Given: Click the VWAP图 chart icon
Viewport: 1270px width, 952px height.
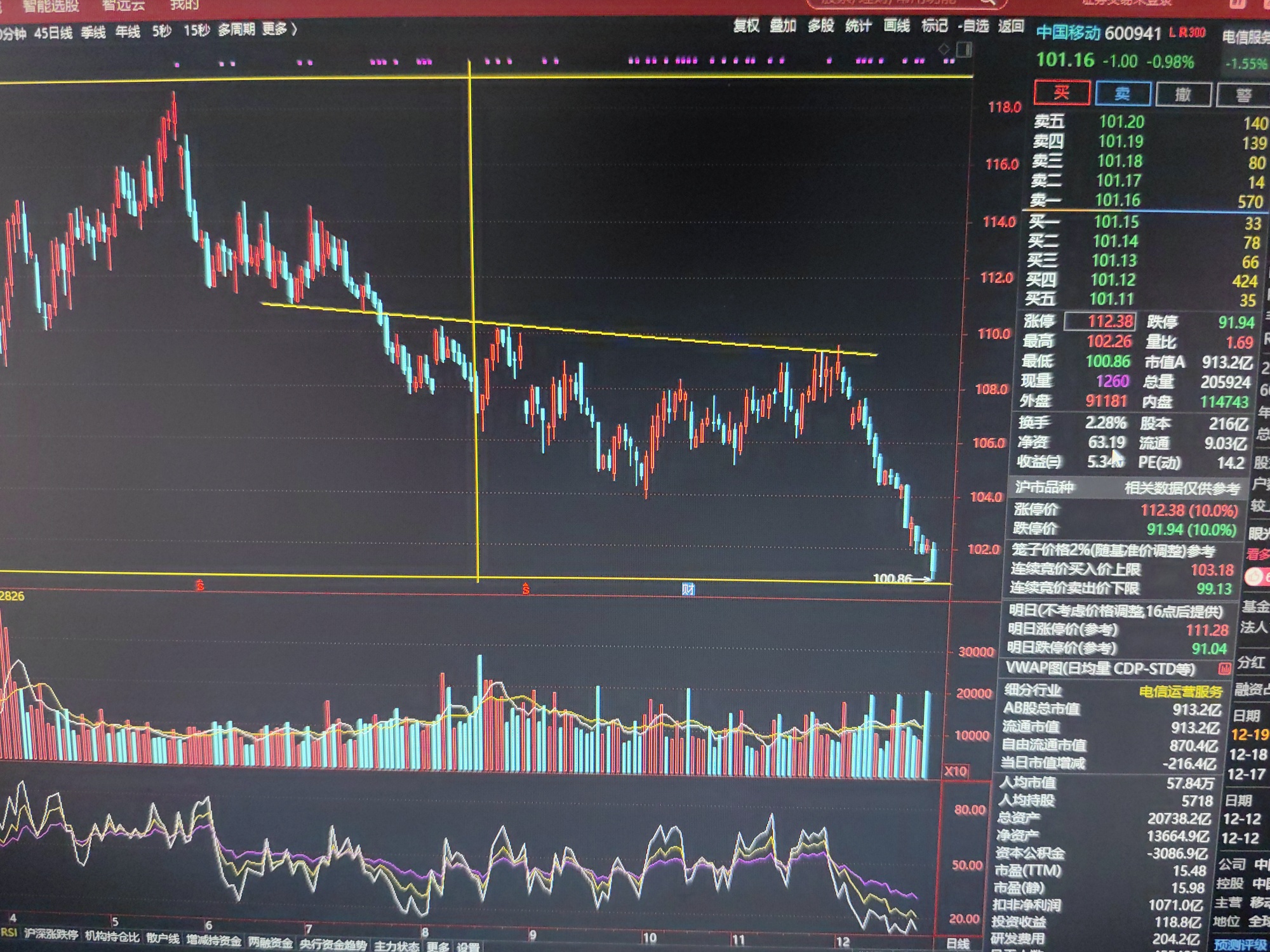Looking at the screenshot, I should (1224, 668).
